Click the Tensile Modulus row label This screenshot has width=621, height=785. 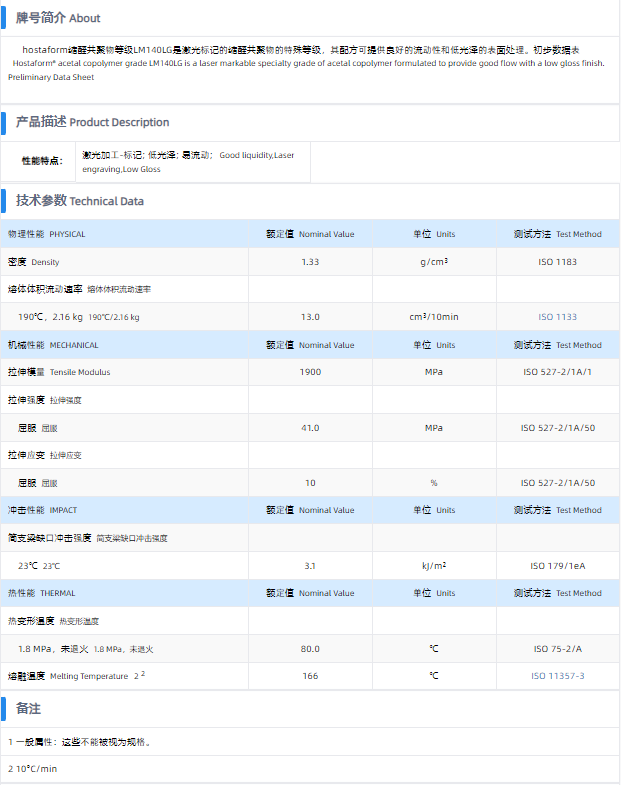59,372
